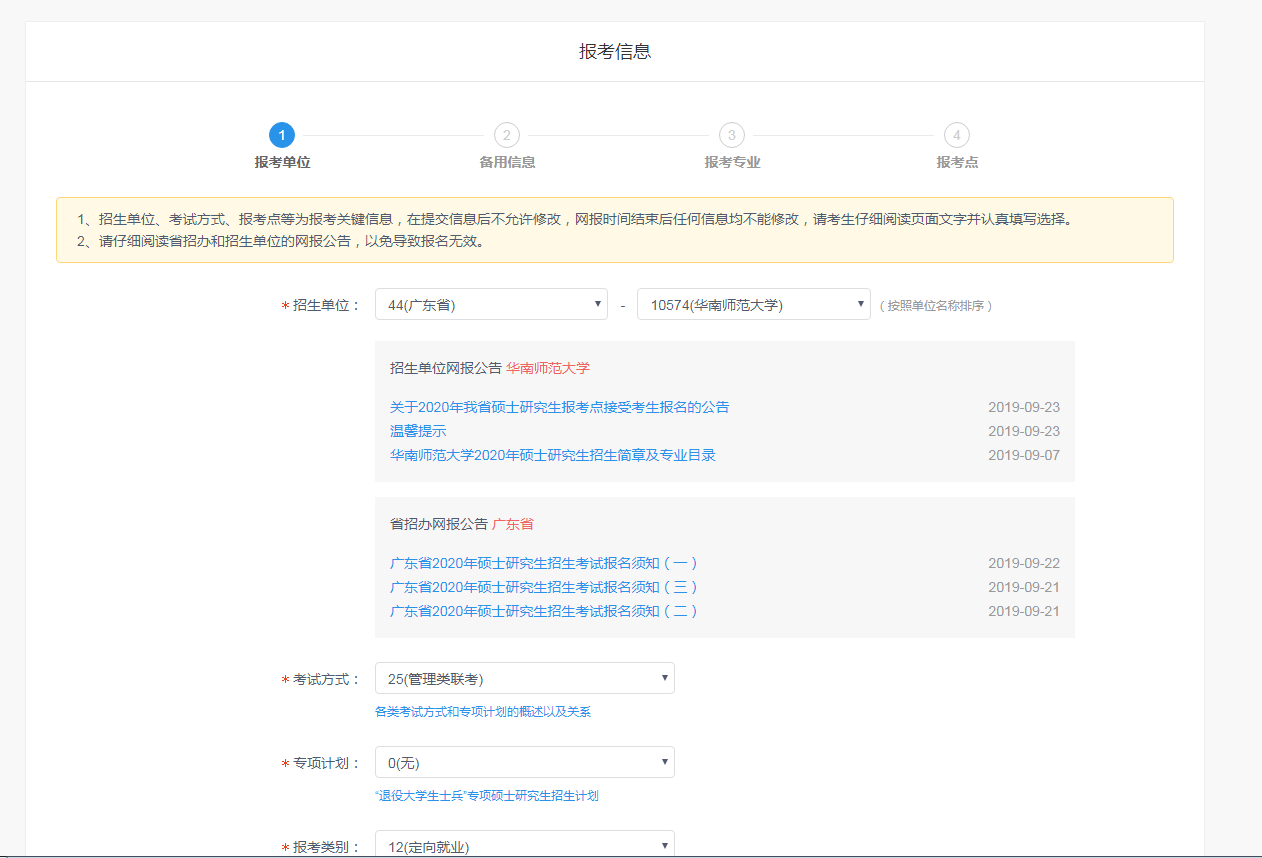Click the 考试方式 dropdown arrow icon
This screenshot has height=858, width=1262.
pos(663,677)
